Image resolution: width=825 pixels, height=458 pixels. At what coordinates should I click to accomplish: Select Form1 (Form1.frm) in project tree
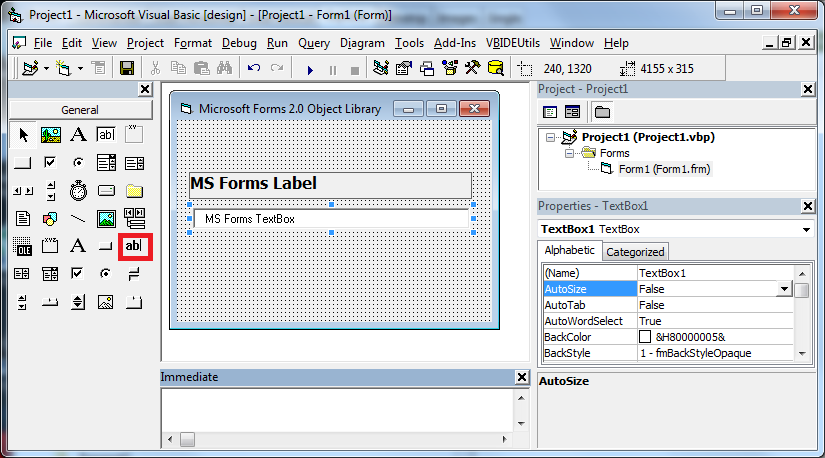[665, 169]
